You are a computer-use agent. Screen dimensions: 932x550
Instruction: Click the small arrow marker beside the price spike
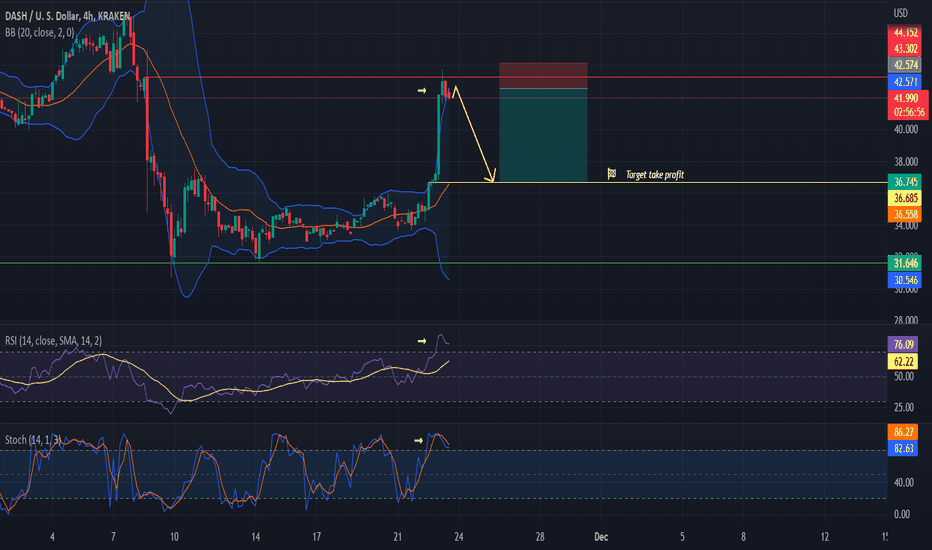tap(421, 90)
